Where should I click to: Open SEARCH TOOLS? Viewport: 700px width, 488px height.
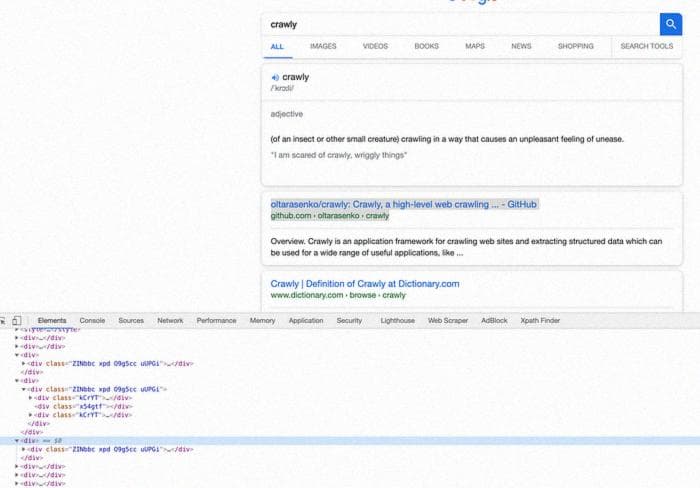click(x=646, y=46)
